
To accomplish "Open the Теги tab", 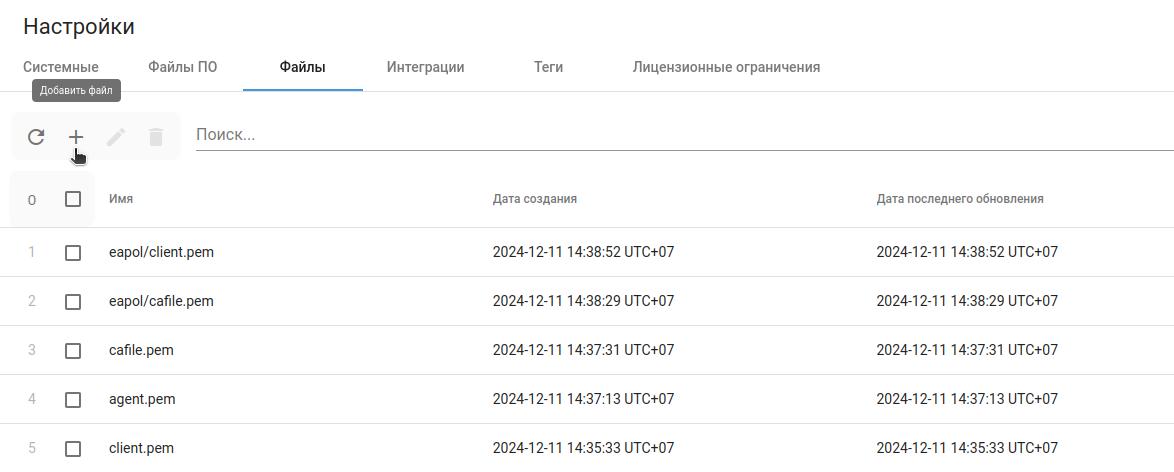I will pyautogui.click(x=548, y=68).
